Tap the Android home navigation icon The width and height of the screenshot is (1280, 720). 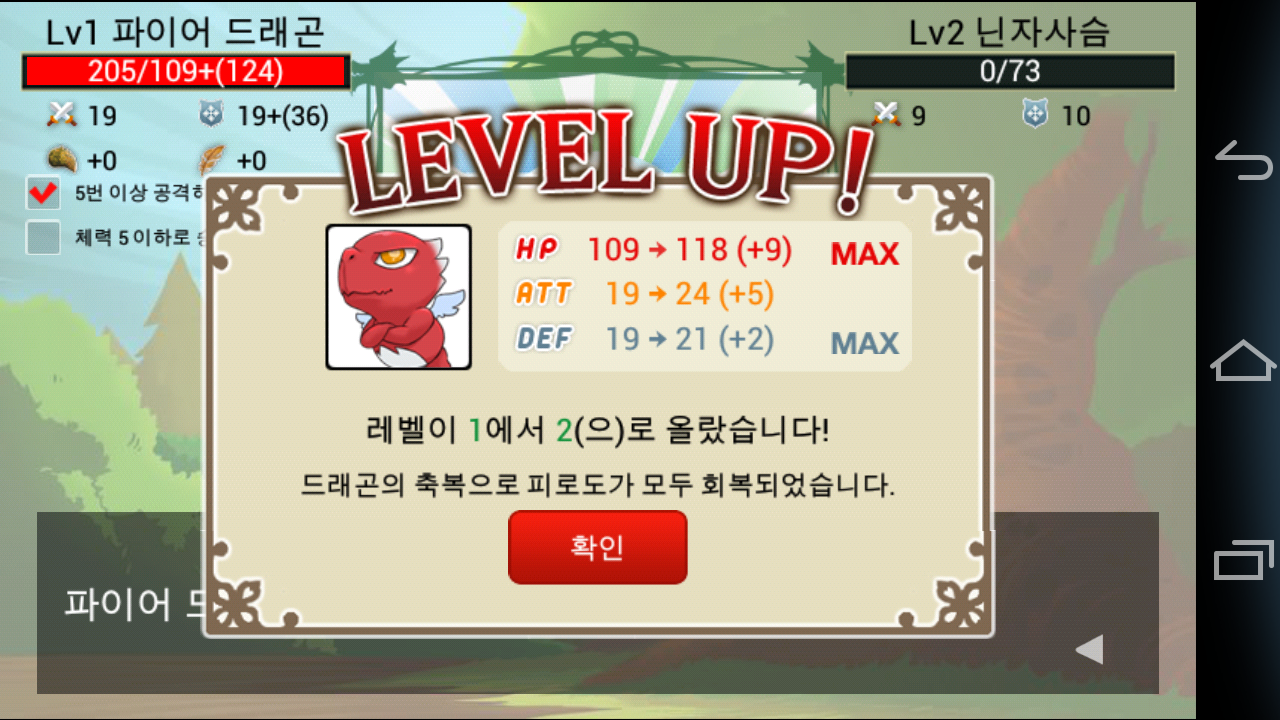(1244, 360)
